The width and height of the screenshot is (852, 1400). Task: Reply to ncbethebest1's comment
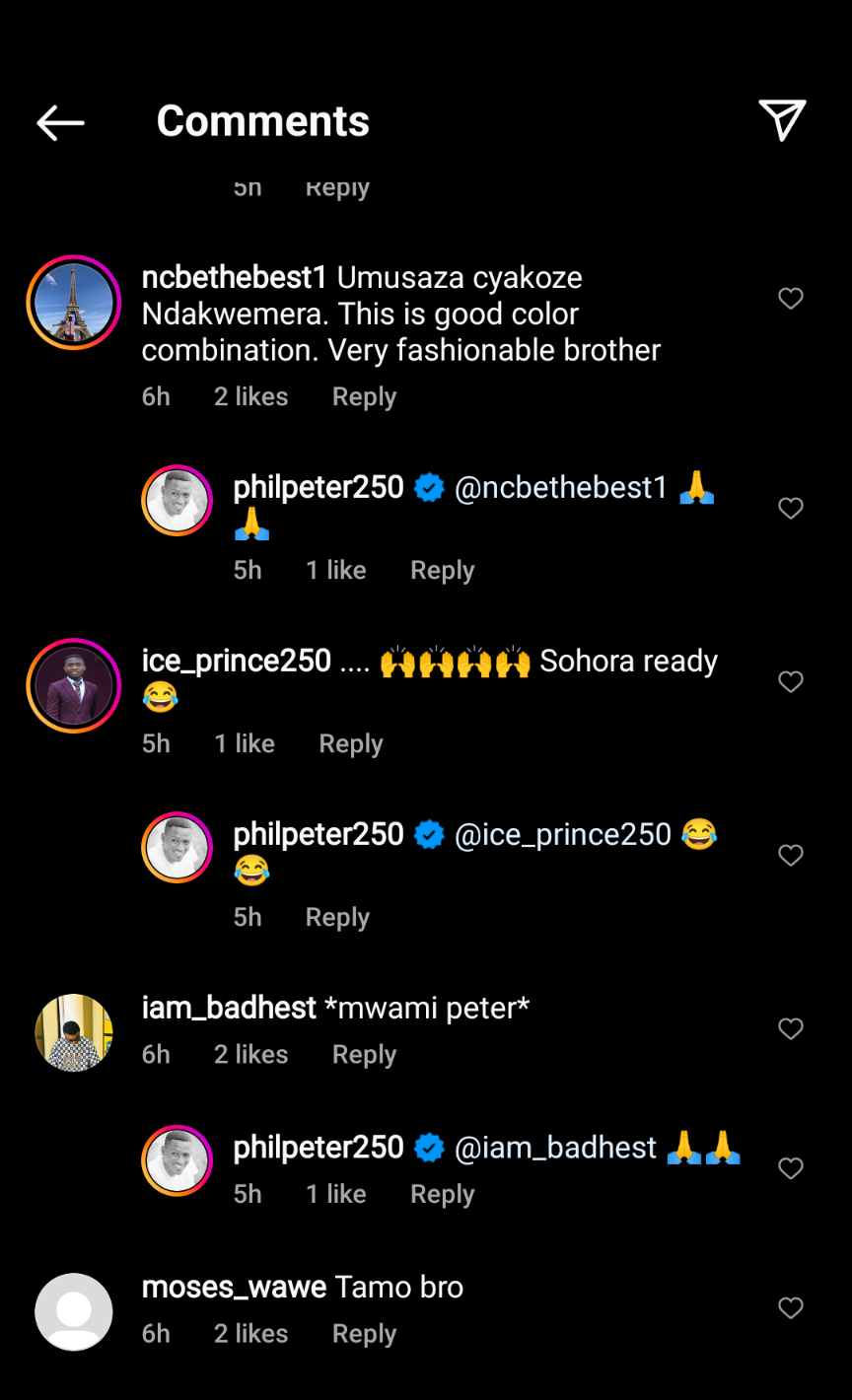point(364,397)
